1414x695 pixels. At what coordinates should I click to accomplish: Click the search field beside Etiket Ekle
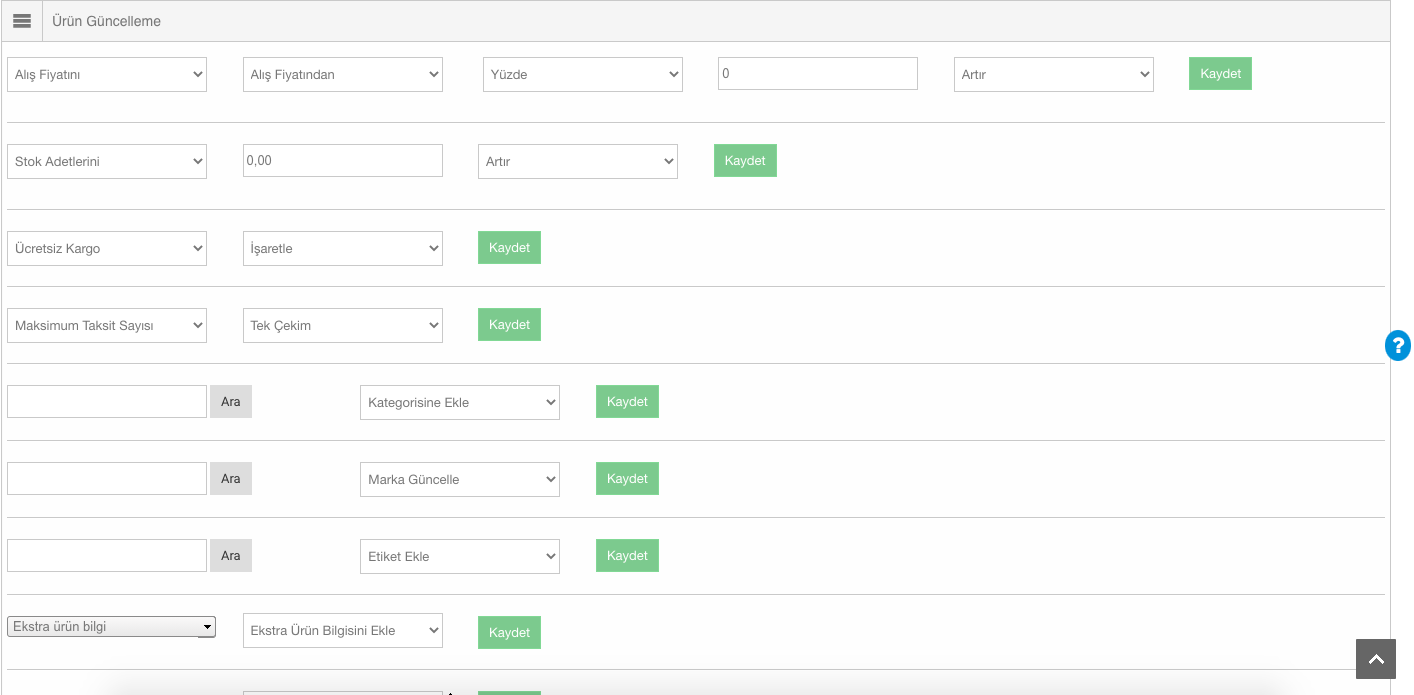click(x=107, y=555)
